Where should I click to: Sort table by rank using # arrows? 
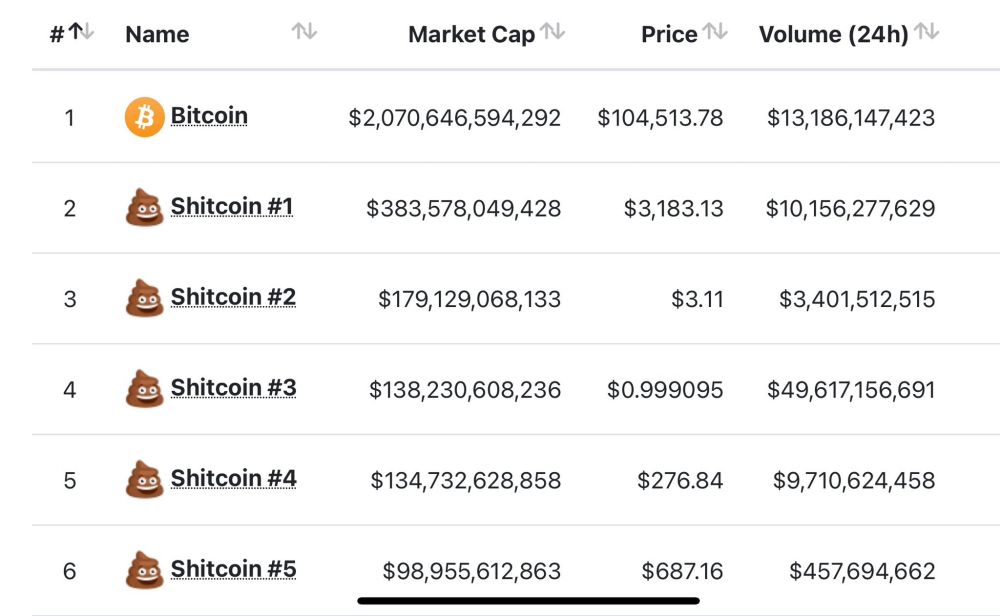(81, 31)
